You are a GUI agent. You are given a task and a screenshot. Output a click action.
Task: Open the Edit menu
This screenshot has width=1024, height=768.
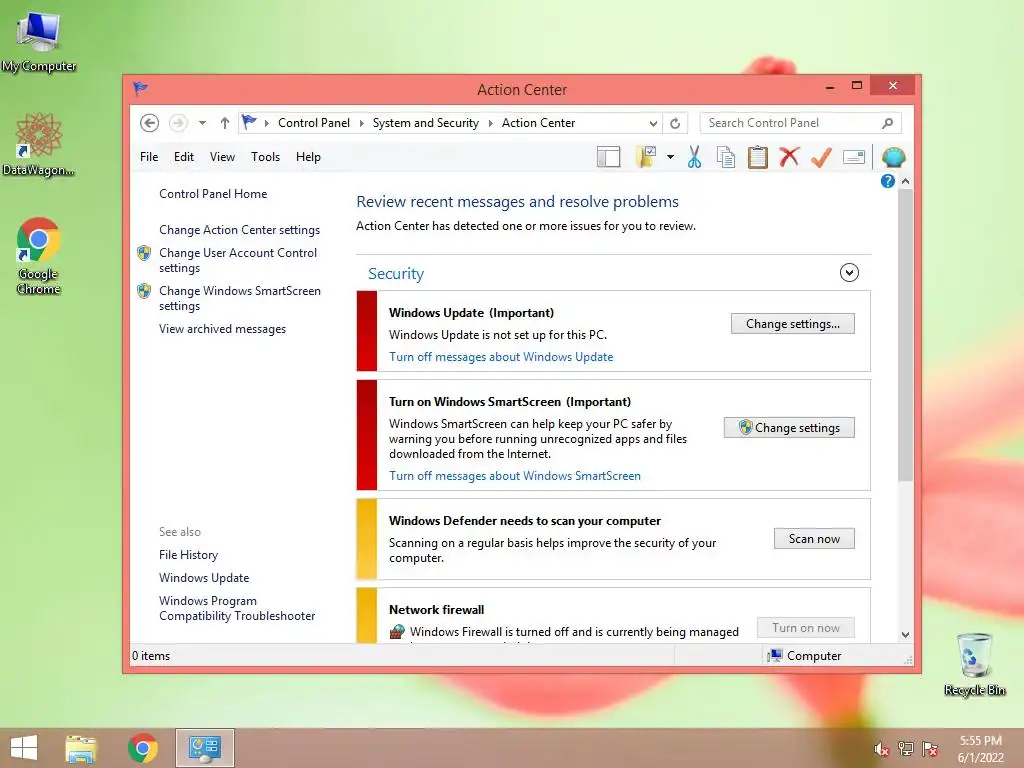pyautogui.click(x=184, y=157)
